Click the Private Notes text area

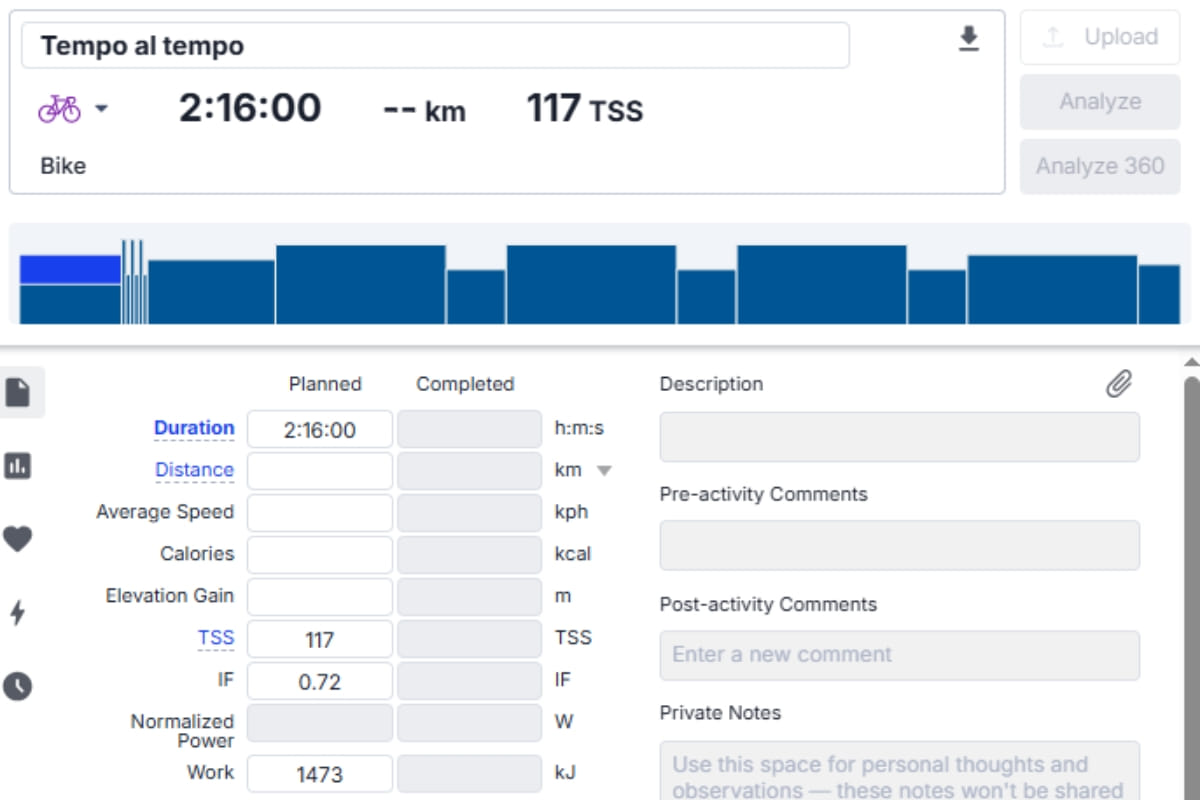point(900,771)
